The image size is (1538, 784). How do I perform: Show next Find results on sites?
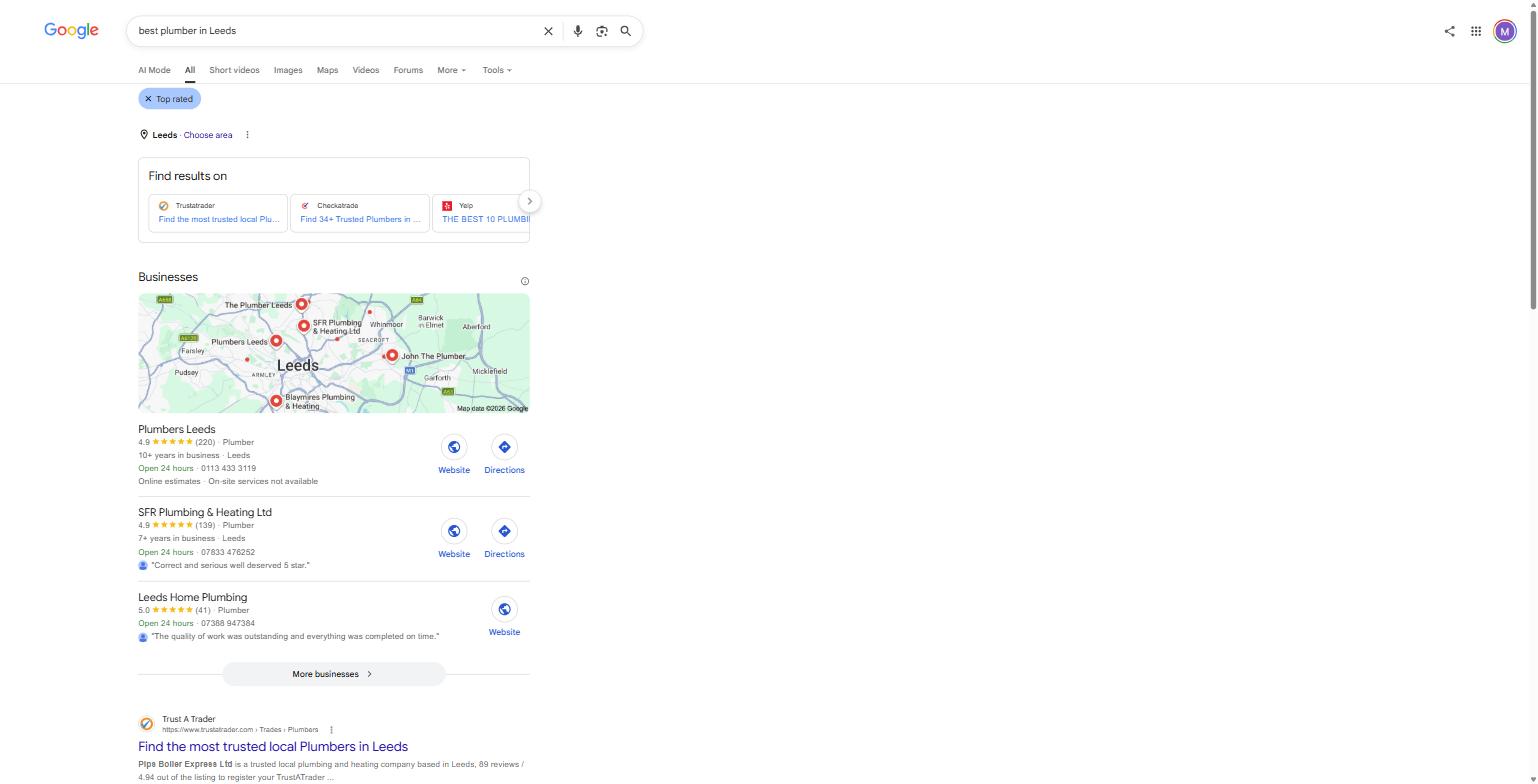coord(530,201)
